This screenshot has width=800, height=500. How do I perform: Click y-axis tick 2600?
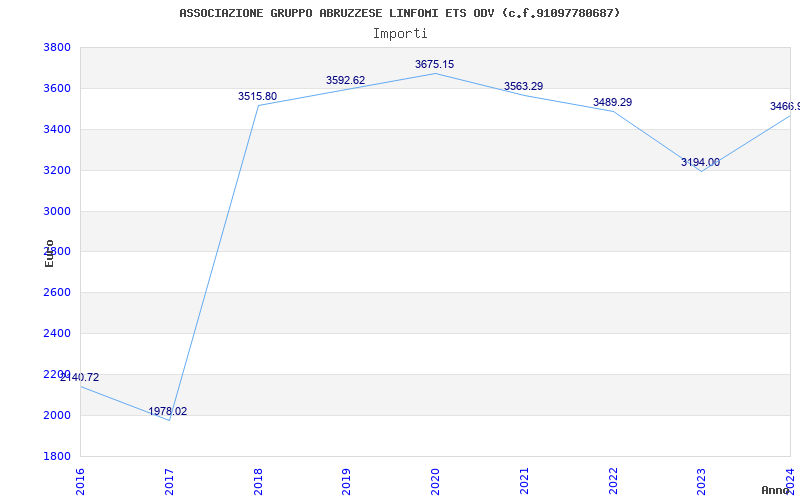pyautogui.click(x=55, y=293)
